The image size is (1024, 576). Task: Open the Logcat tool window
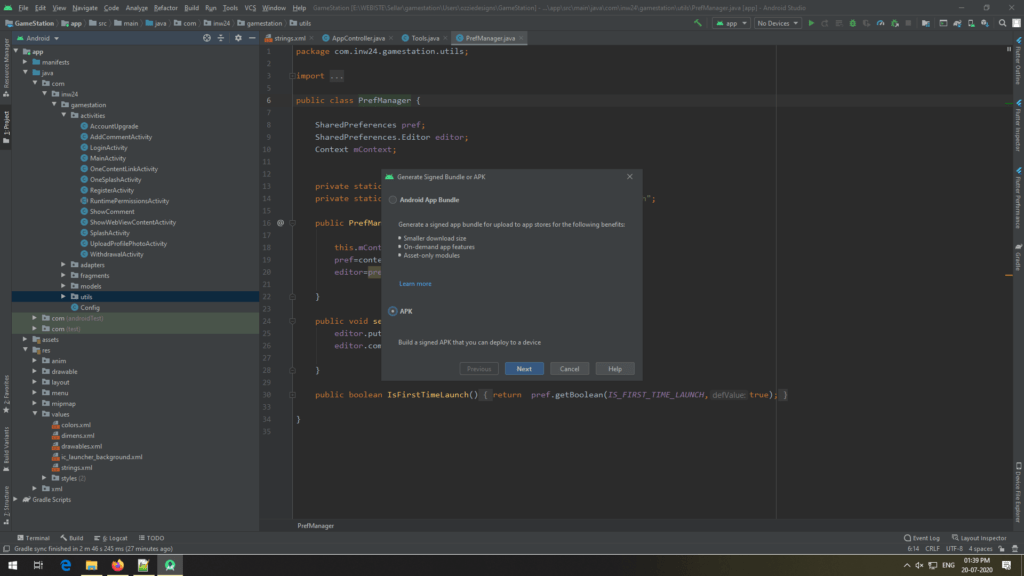tap(111, 538)
